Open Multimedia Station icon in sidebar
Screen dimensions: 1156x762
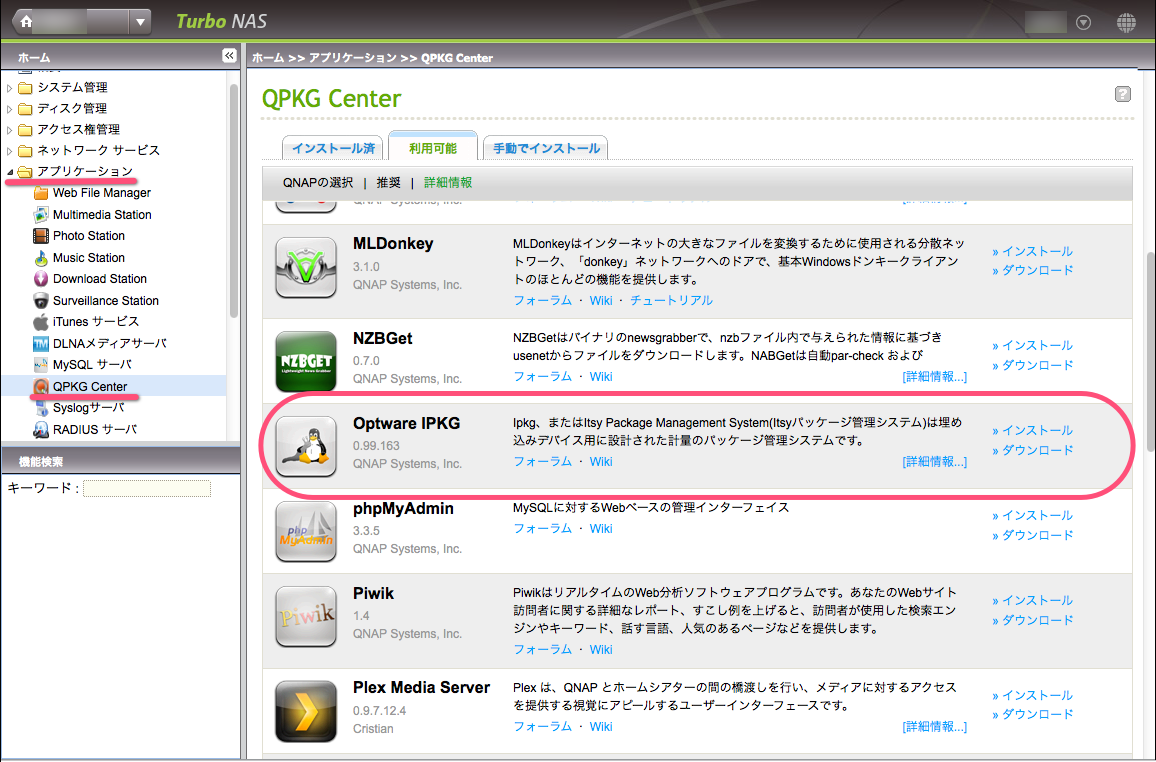coord(41,214)
